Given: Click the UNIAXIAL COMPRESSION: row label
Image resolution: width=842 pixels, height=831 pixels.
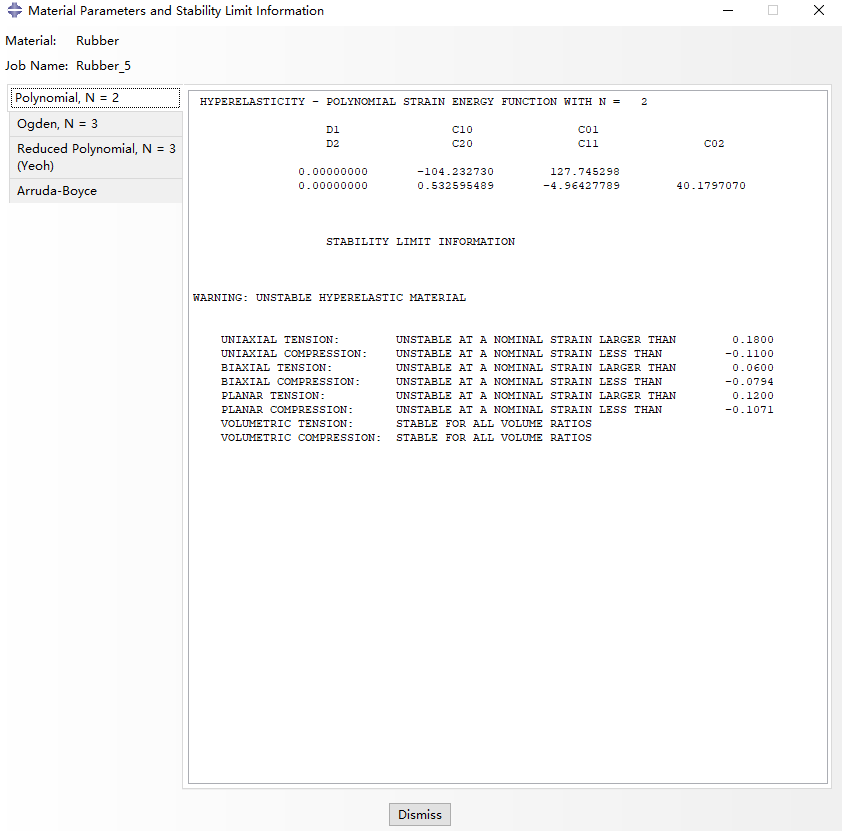Looking at the screenshot, I should pyautogui.click(x=294, y=354).
